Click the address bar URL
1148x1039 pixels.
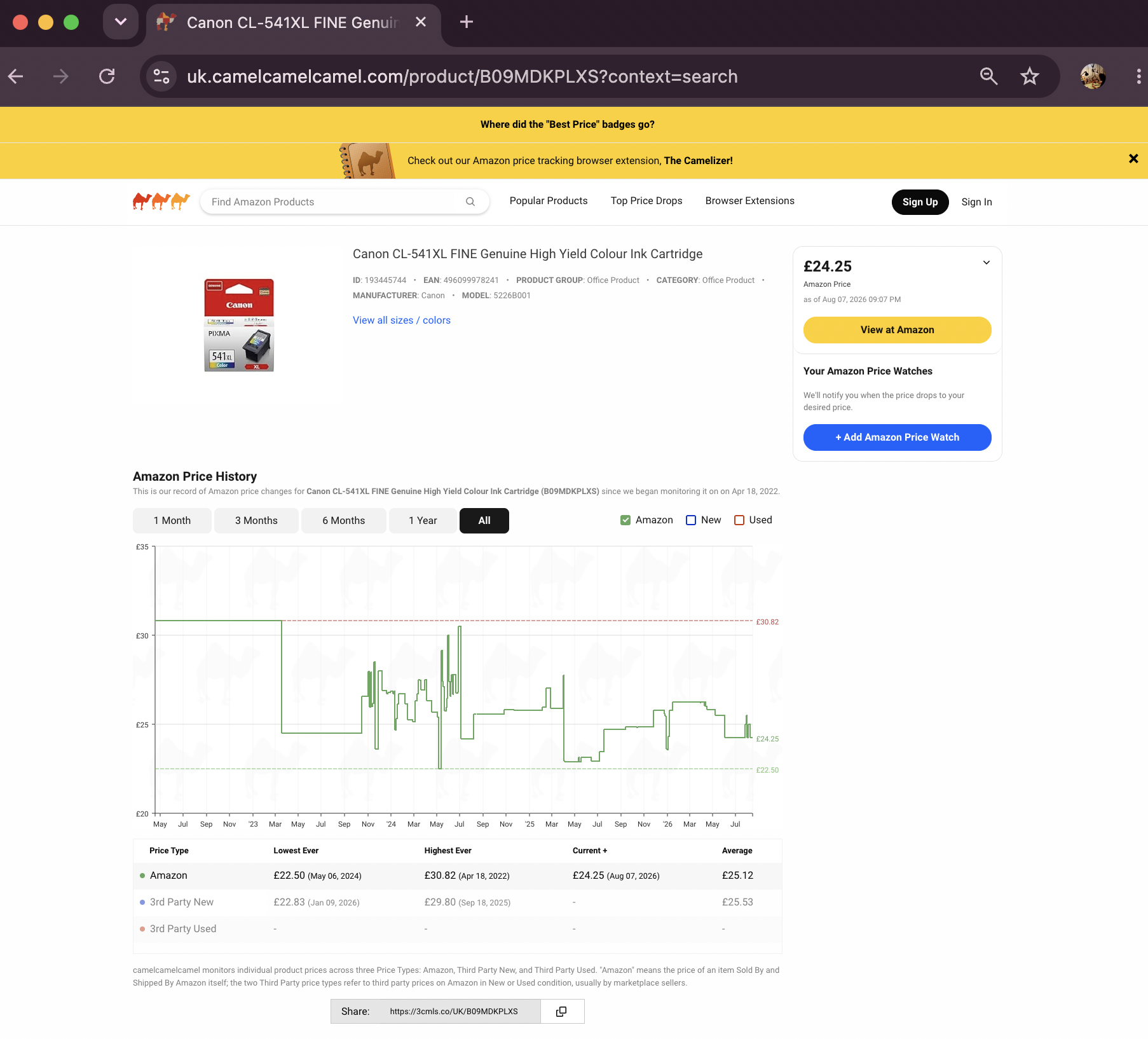[462, 76]
